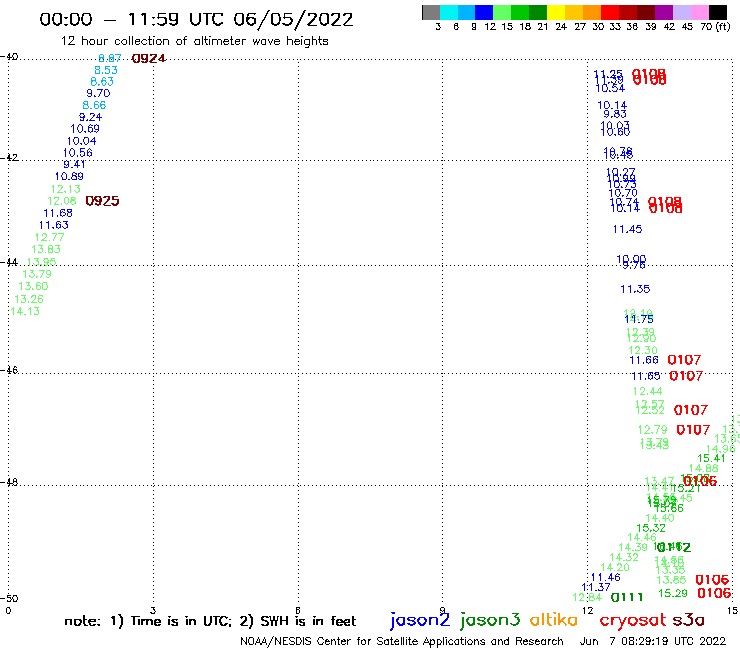Click the NOAA/NESDIS credit line
This screenshot has height=650, width=740.
[x=402, y=641]
